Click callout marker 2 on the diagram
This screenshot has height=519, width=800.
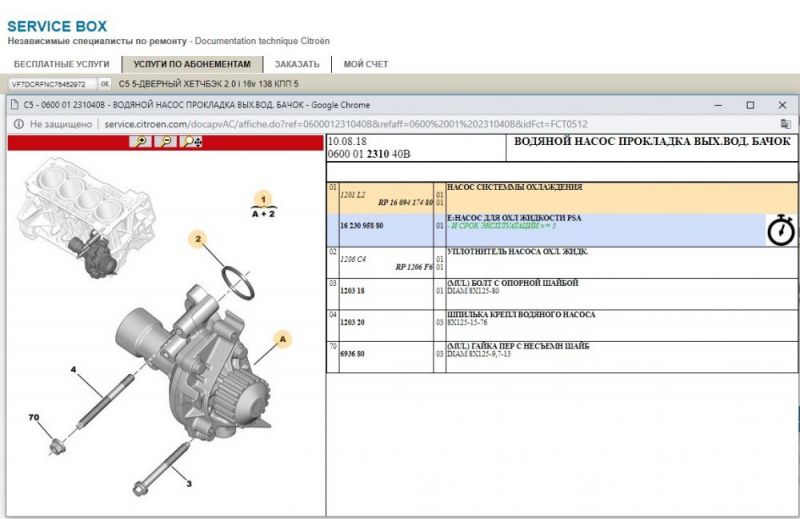(199, 239)
